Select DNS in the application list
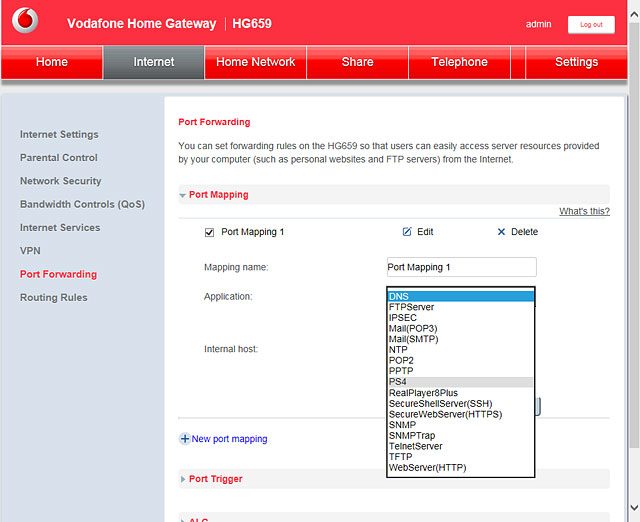Viewport: 640px width, 522px height. coord(460,296)
